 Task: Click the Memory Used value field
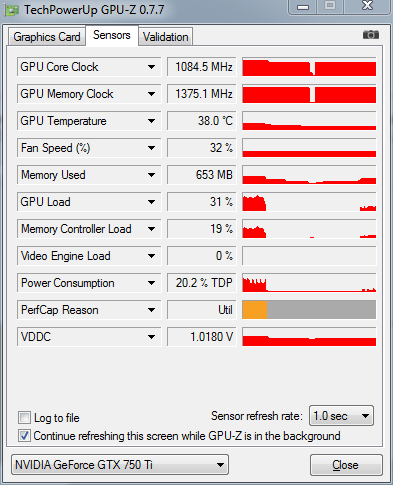click(202, 175)
